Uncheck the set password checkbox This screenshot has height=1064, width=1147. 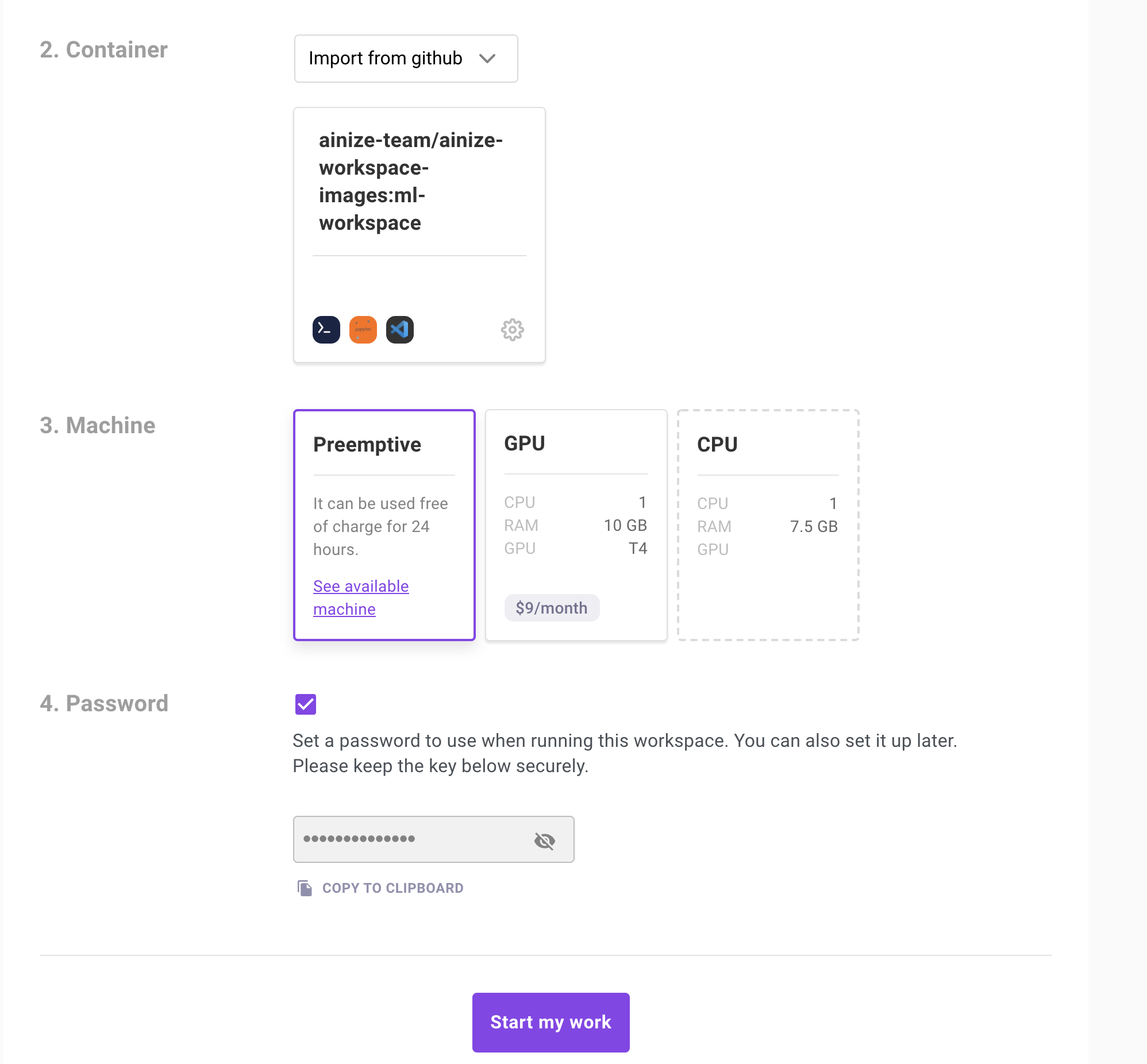(x=305, y=704)
